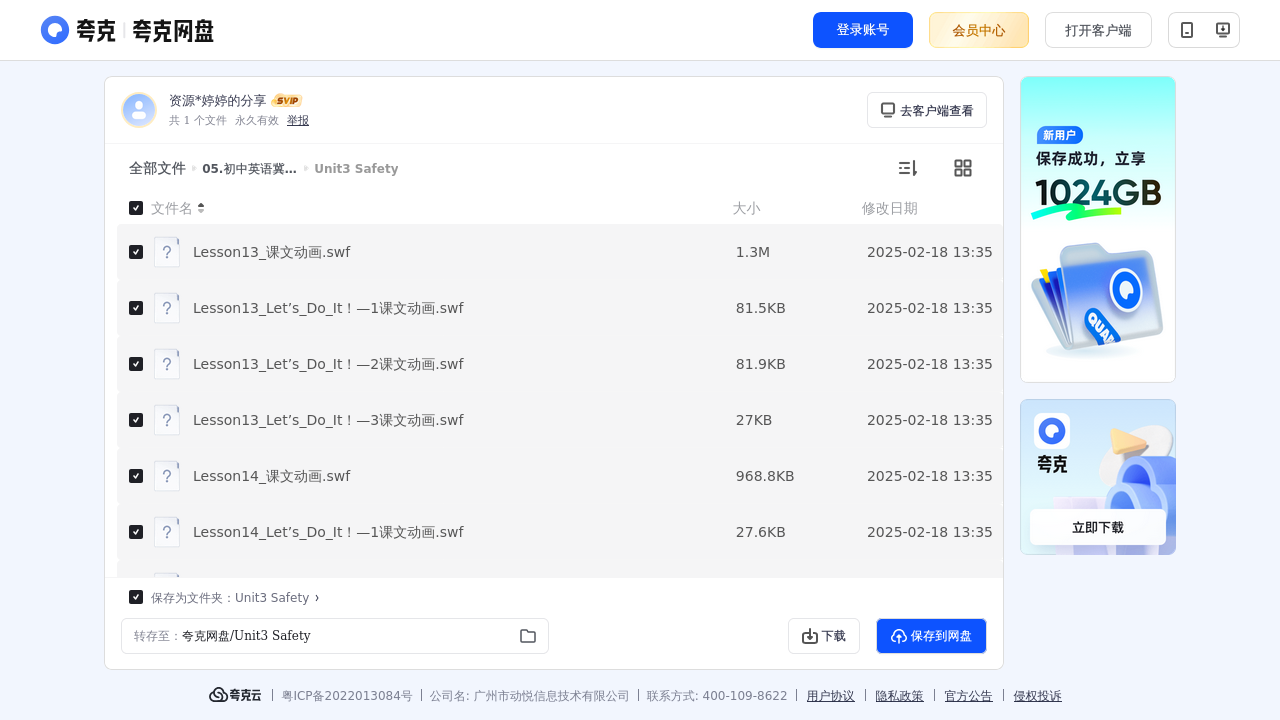
Task: Click the sharer's avatar icon
Action: coord(139,110)
